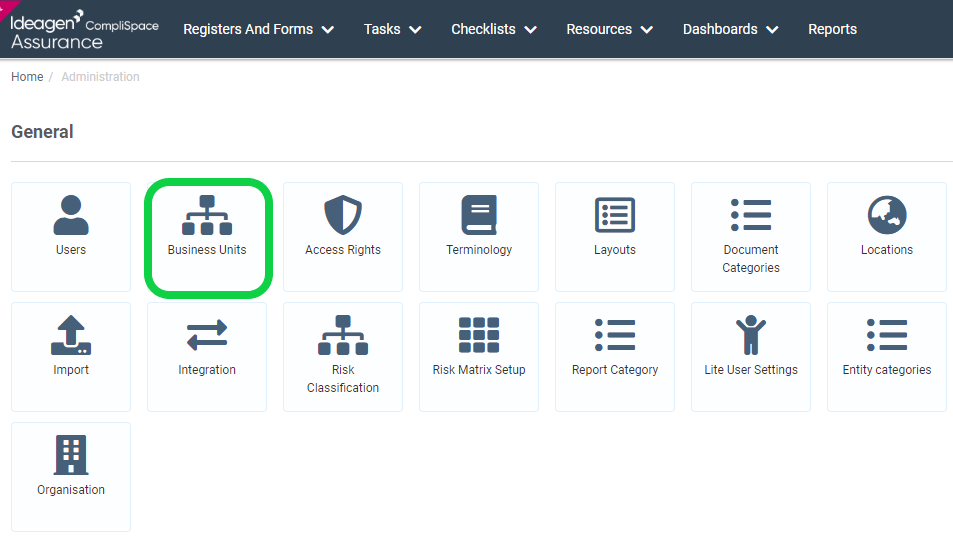Open Entity categories list icon

point(887,335)
